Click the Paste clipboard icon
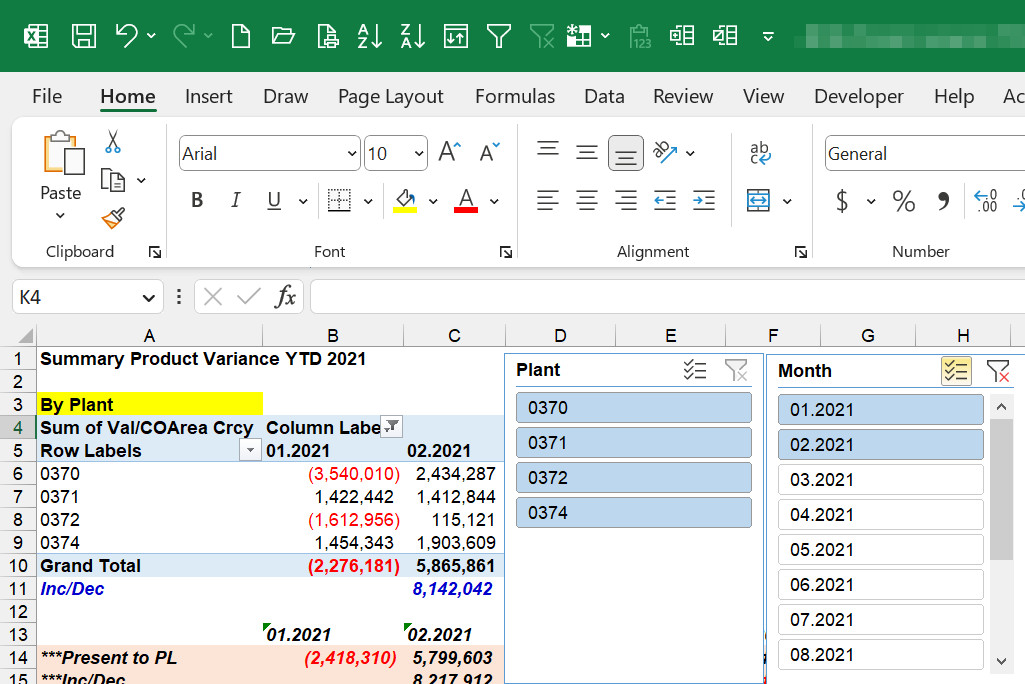The height and width of the screenshot is (684, 1025). 63,153
